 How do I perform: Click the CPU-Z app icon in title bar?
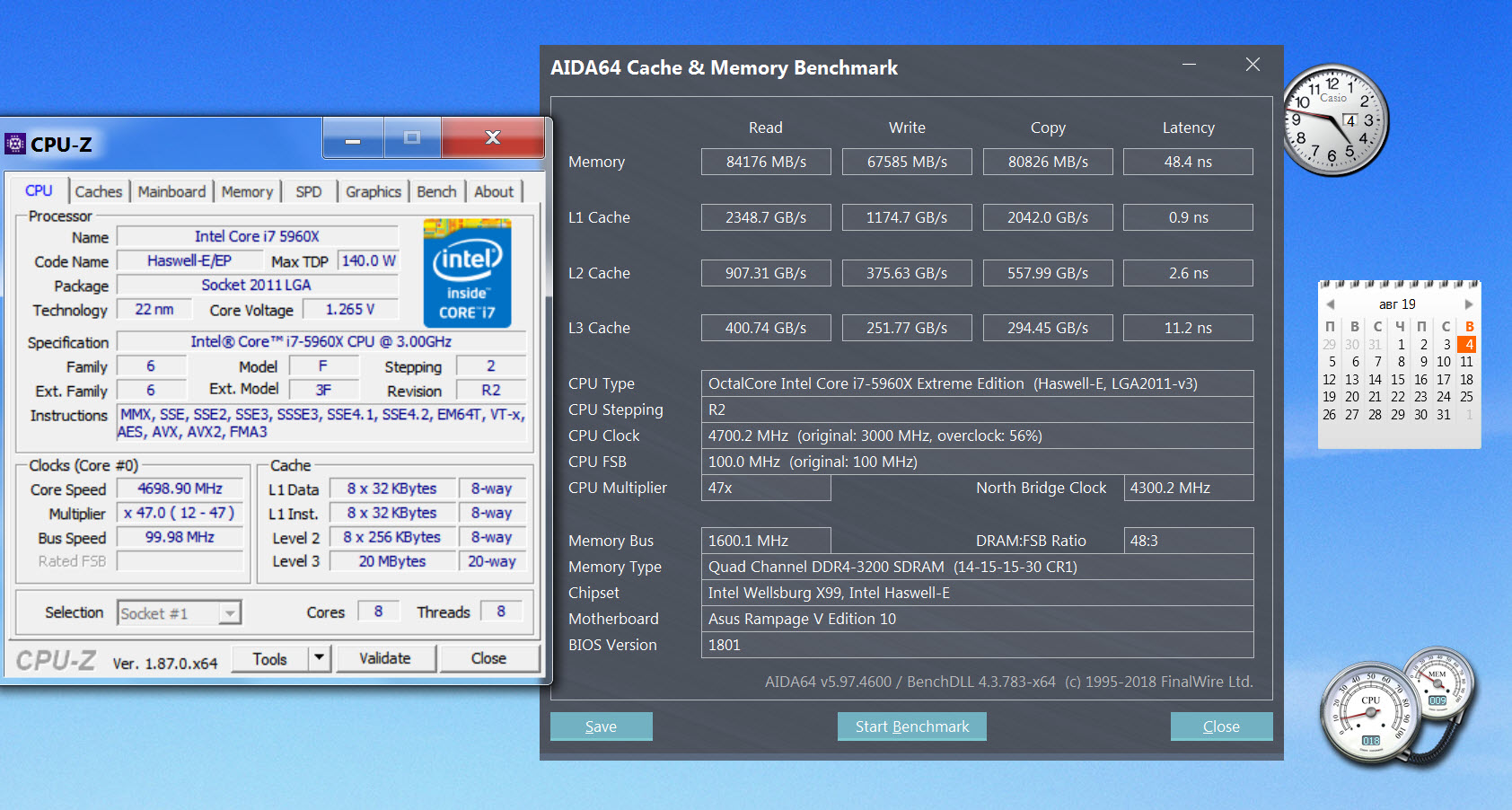(x=15, y=144)
